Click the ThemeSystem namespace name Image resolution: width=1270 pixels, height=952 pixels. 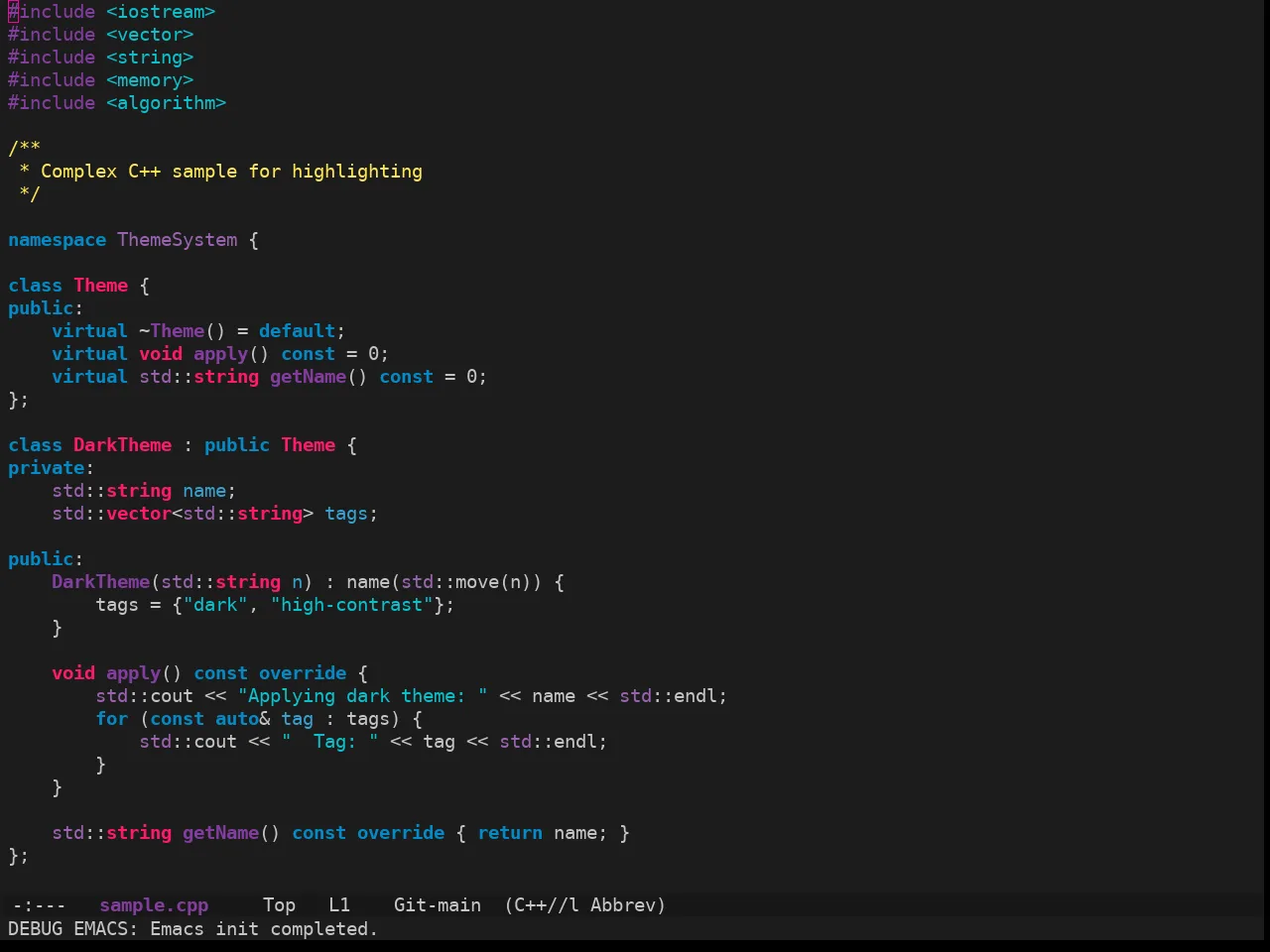coord(178,240)
